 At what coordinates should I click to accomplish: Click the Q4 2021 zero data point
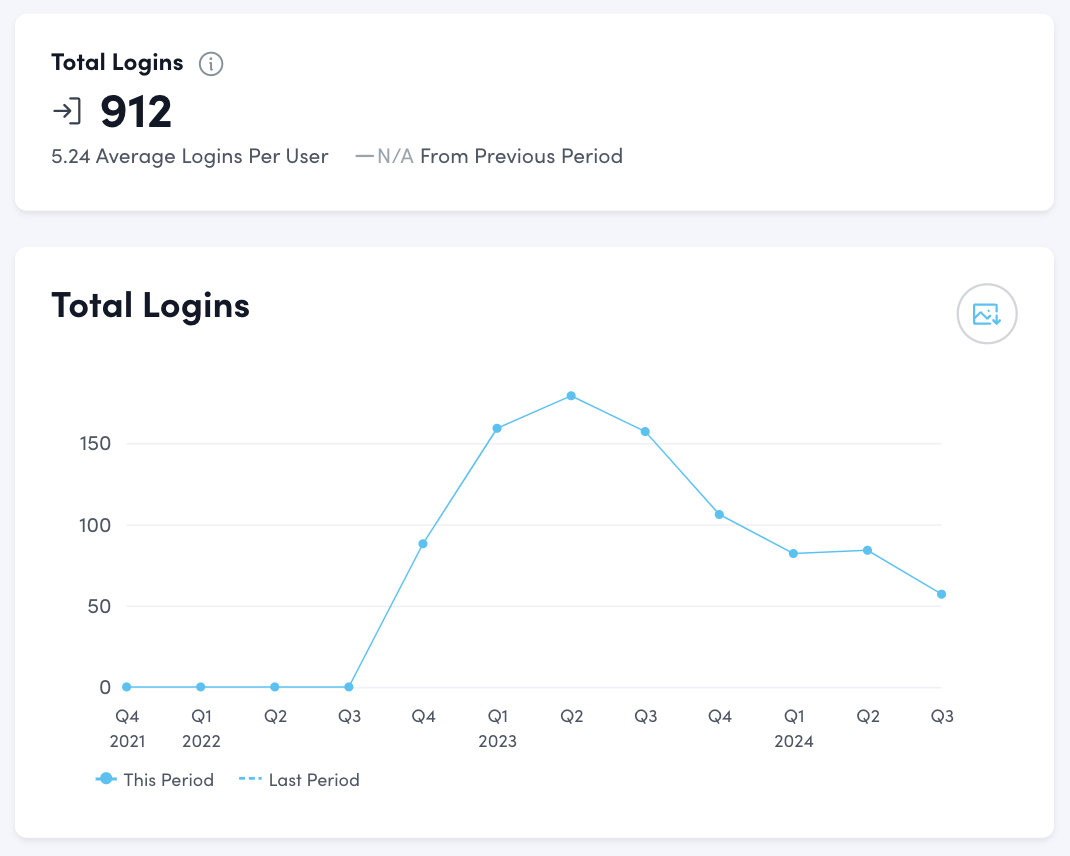[x=127, y=687]
